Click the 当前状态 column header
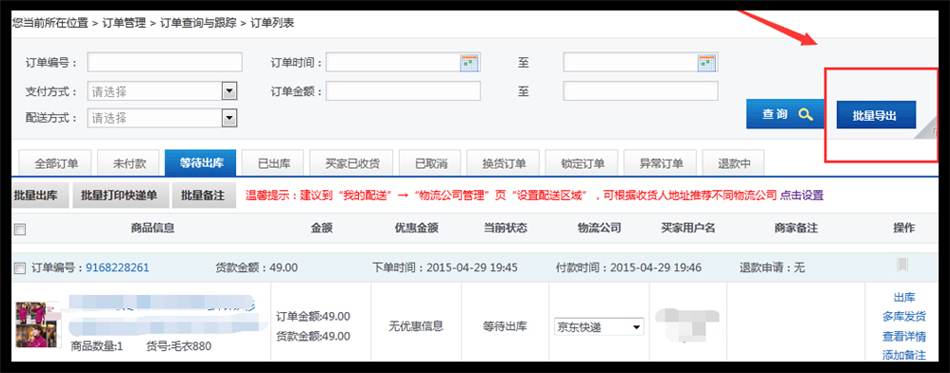 (x=505, y=228)
